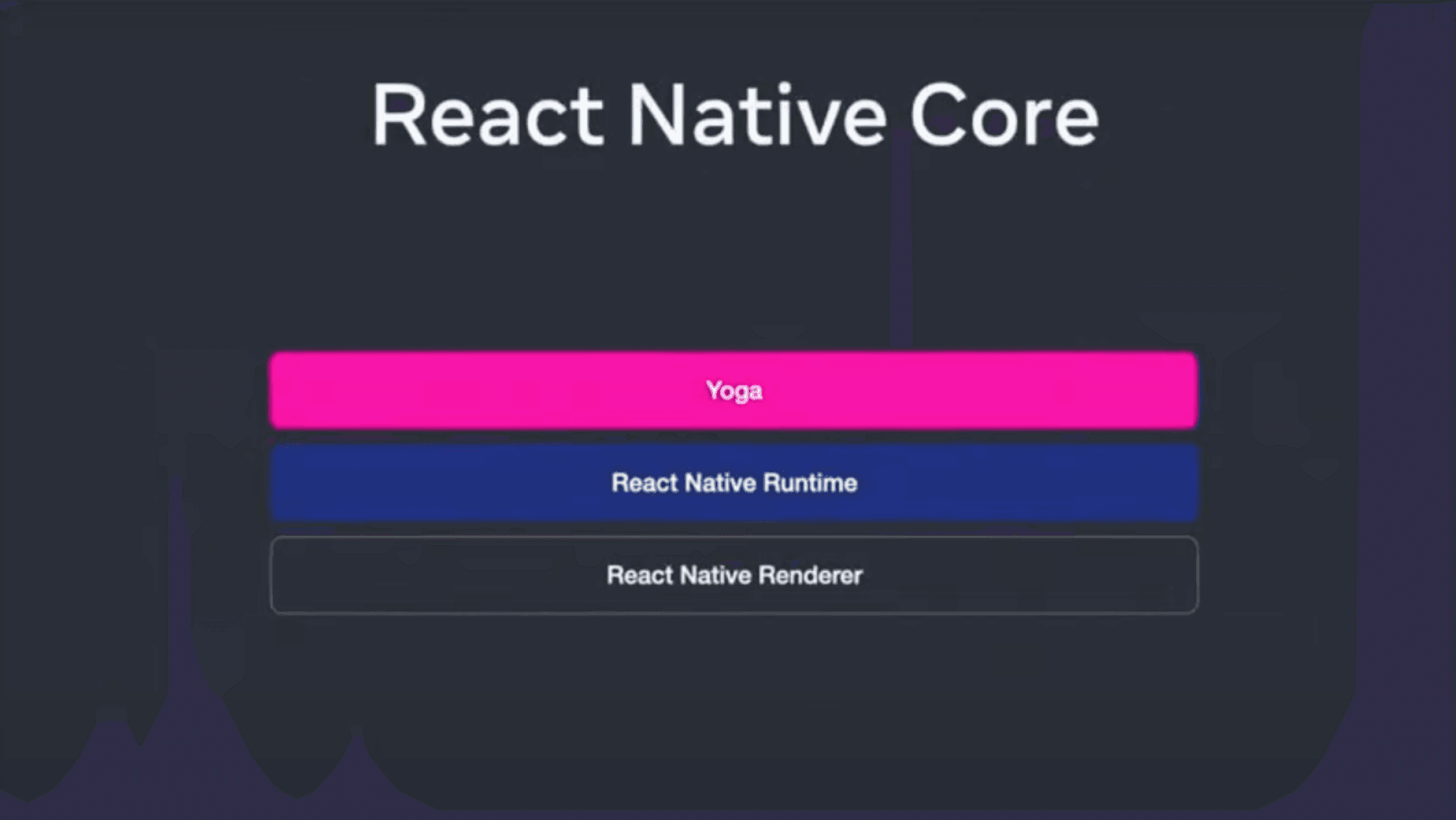The image size is (1456, 820).
Task: Select the outlined React Native Renderer box
Action: [734, 574]
